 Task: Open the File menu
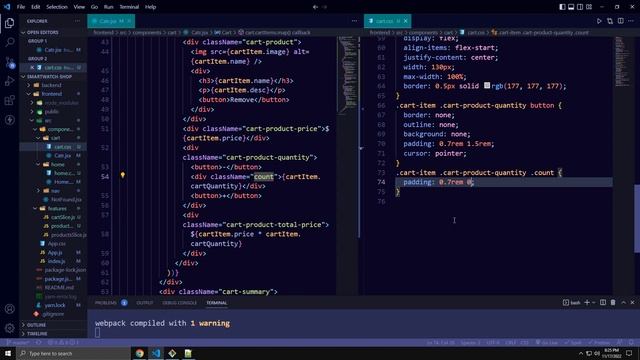[x=21, y=7]
